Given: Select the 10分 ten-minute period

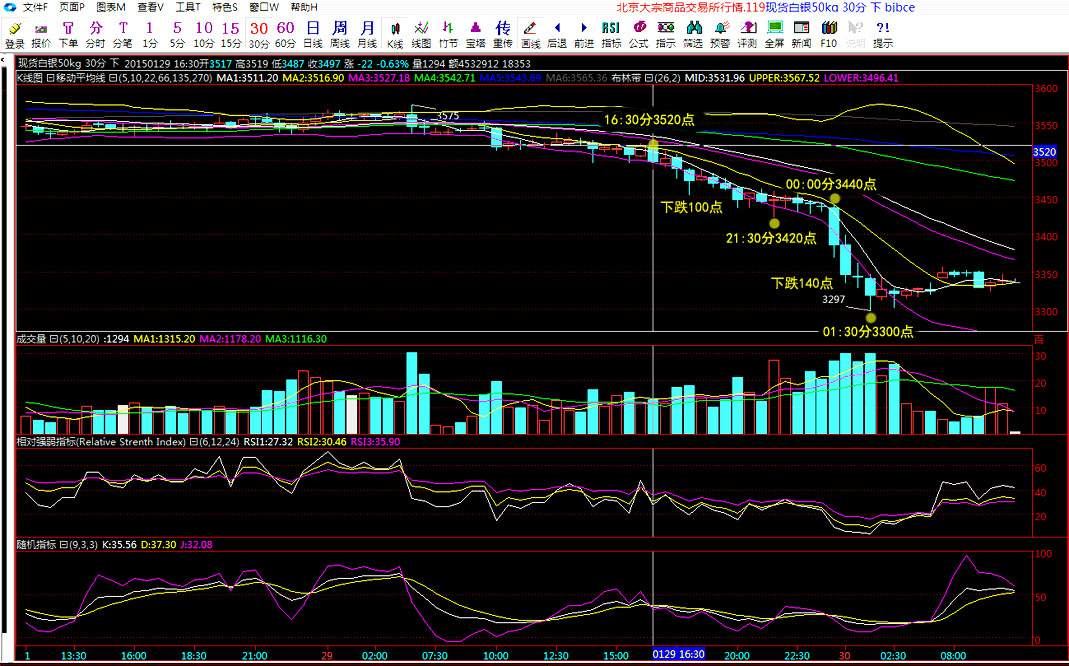Looking at the screenshot, I should click(x=204, y=35).
